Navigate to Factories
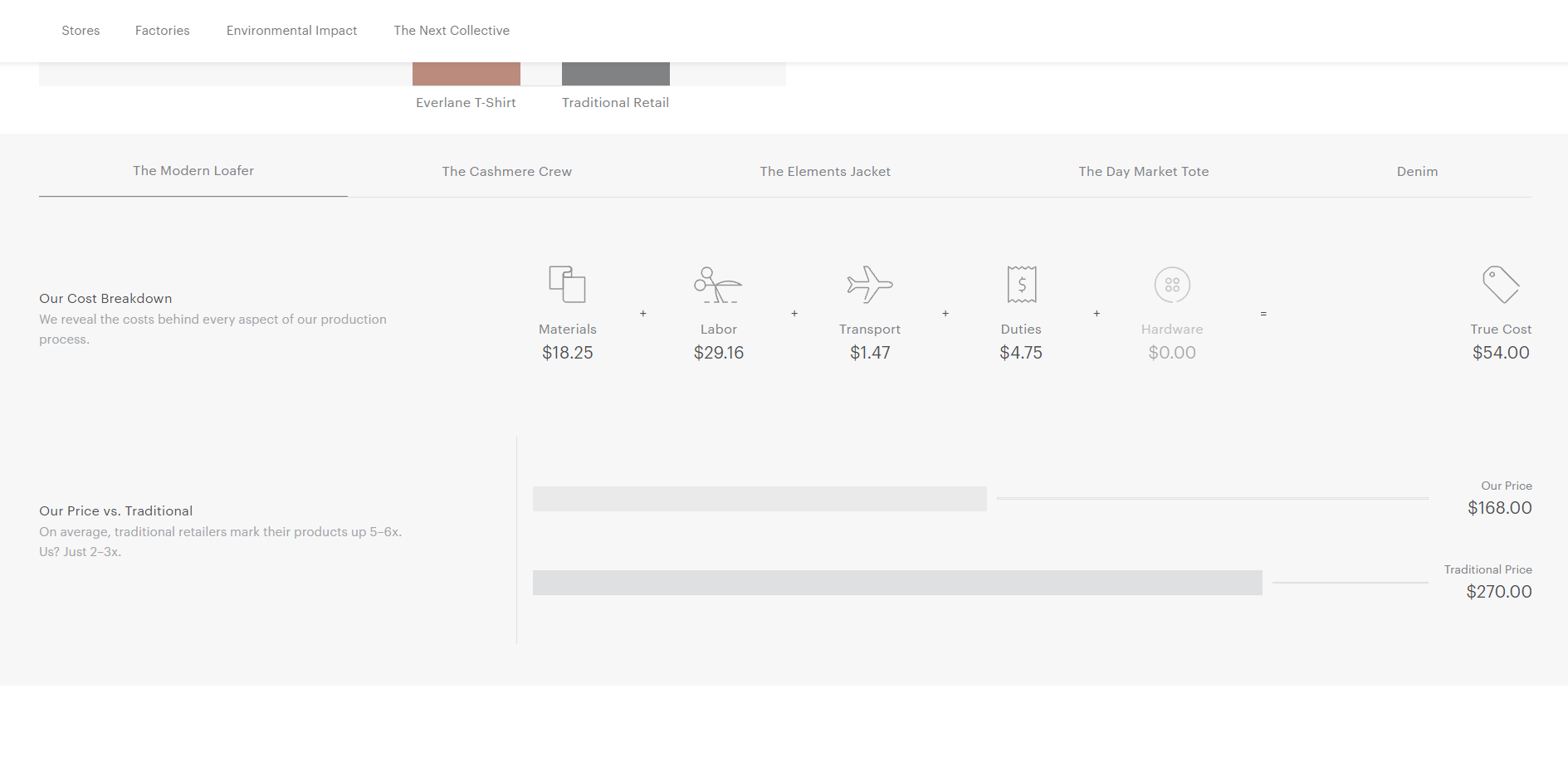 click(162, 30)
